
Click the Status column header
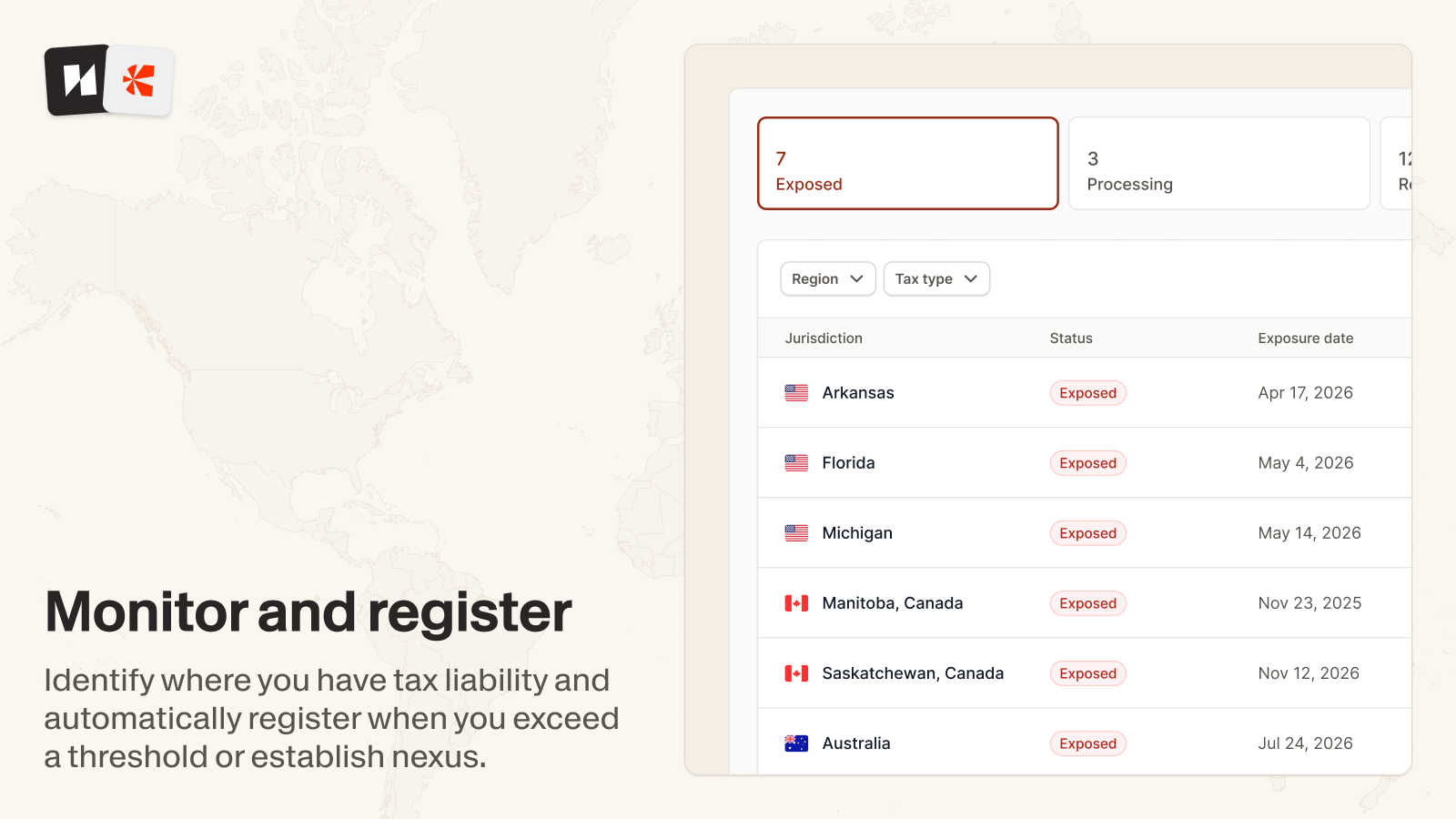pyautogui.click(x=1071, y=339)
